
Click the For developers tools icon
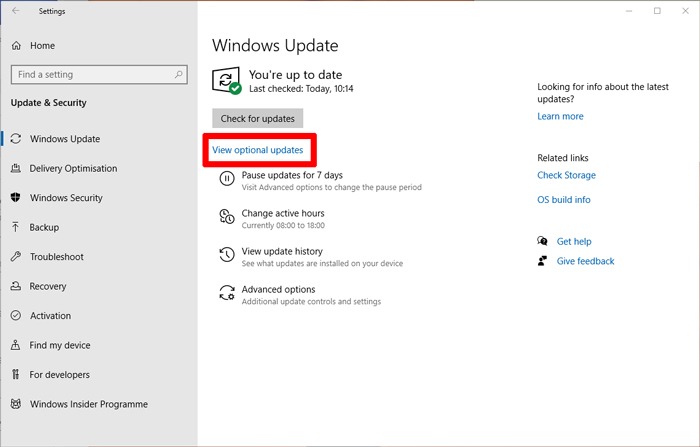point(16,374)
